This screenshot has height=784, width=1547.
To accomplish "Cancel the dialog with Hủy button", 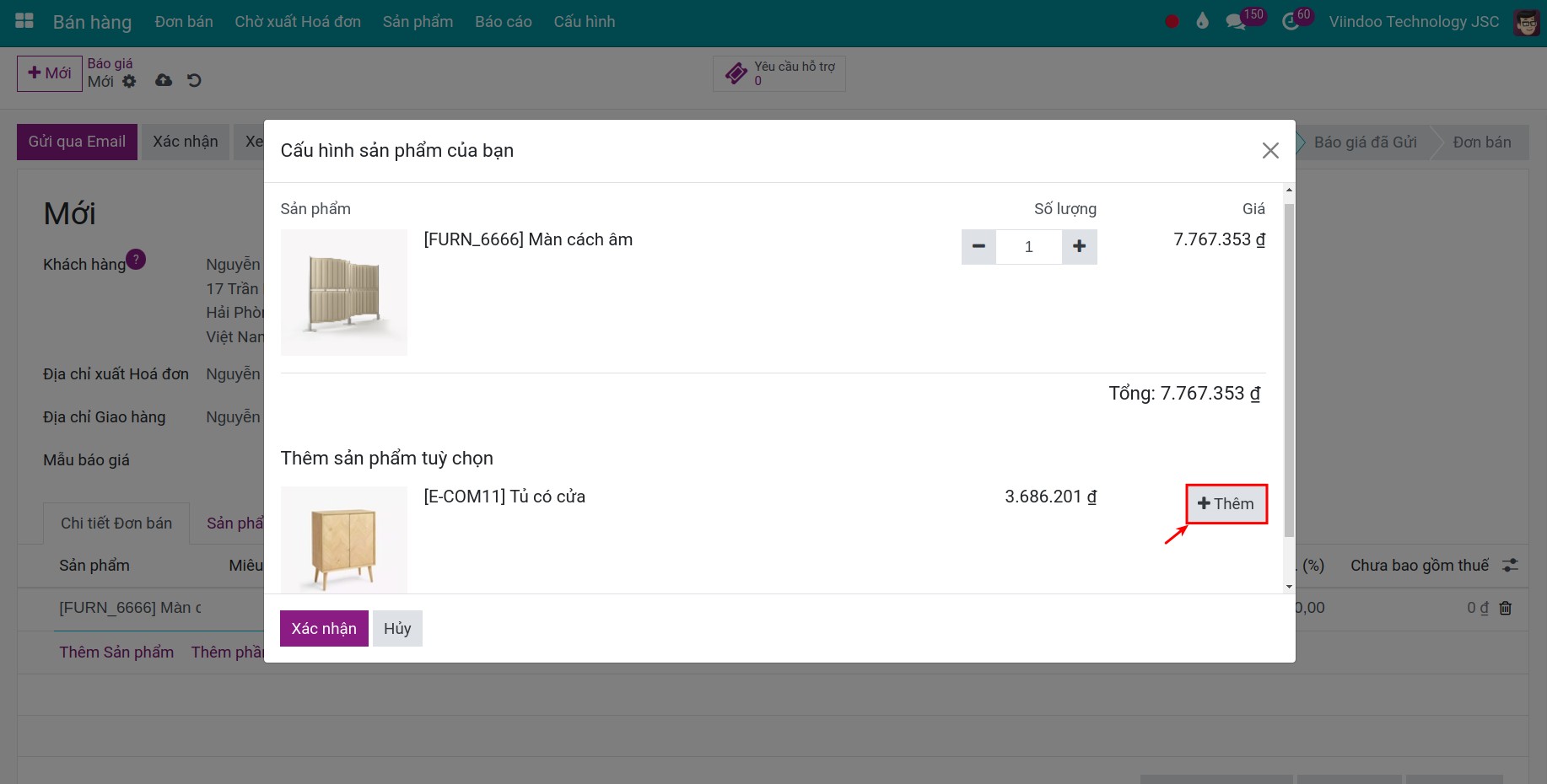I will (397, 629).
